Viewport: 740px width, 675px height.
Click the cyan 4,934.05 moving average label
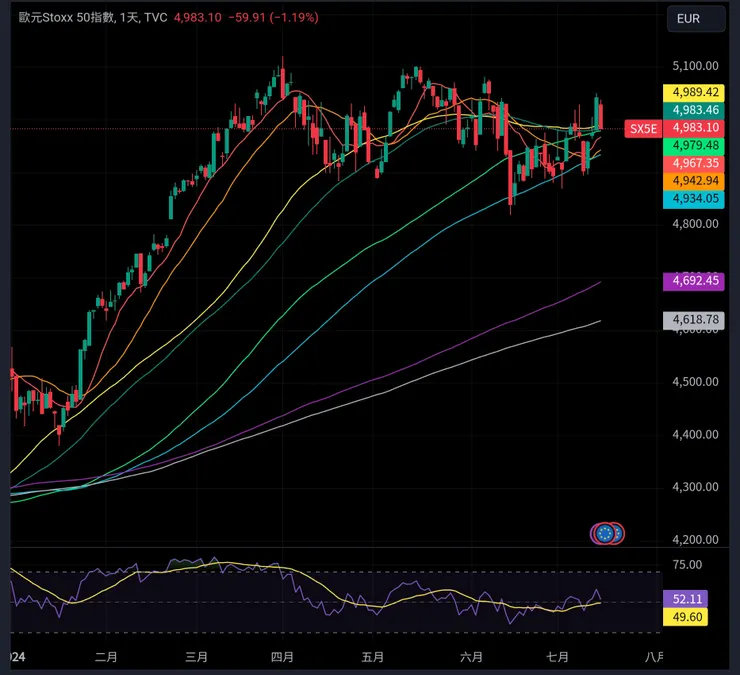click(x=695, y=199)
